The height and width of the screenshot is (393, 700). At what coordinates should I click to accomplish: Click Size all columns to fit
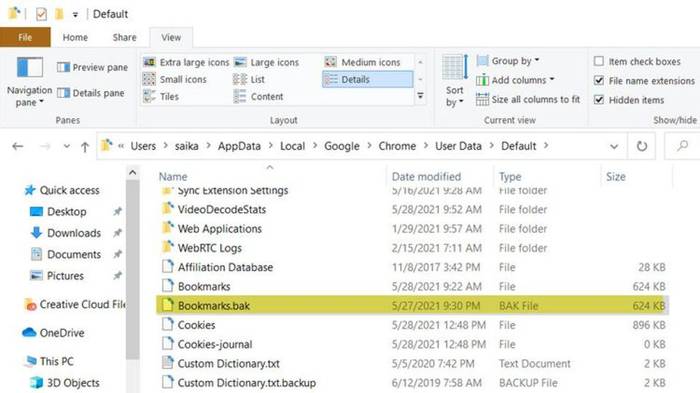coord(528,99)
